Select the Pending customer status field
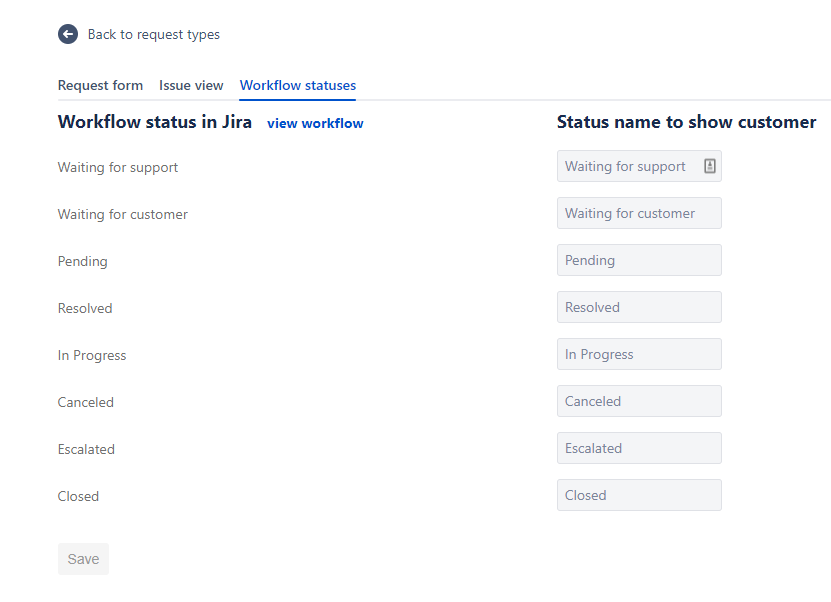This screenshot has height=602, width=831. coord(639,260)
